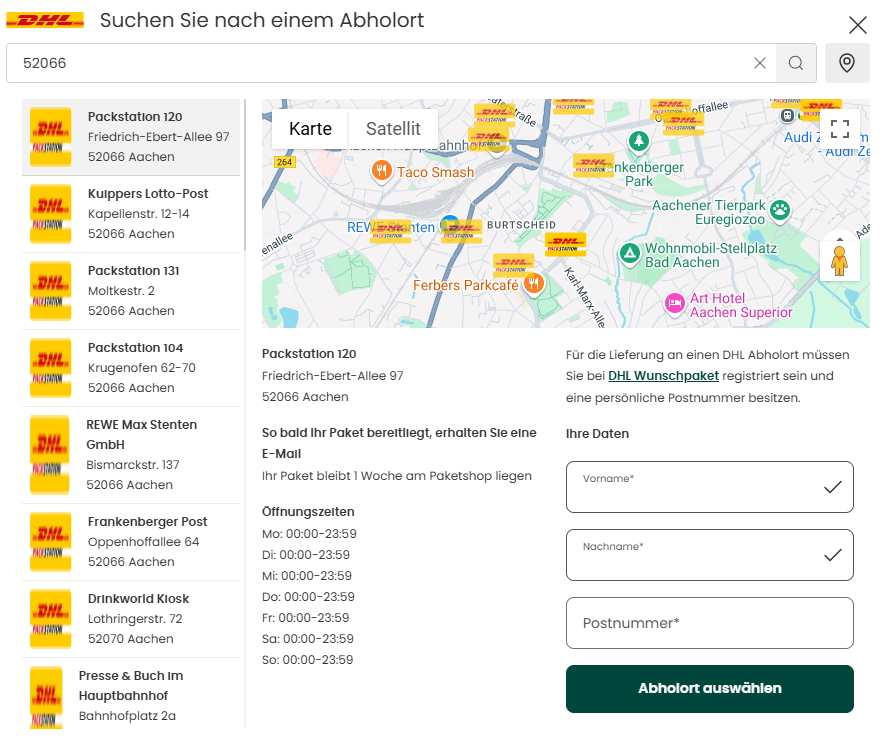Select Packstation 120 in list

131,137
